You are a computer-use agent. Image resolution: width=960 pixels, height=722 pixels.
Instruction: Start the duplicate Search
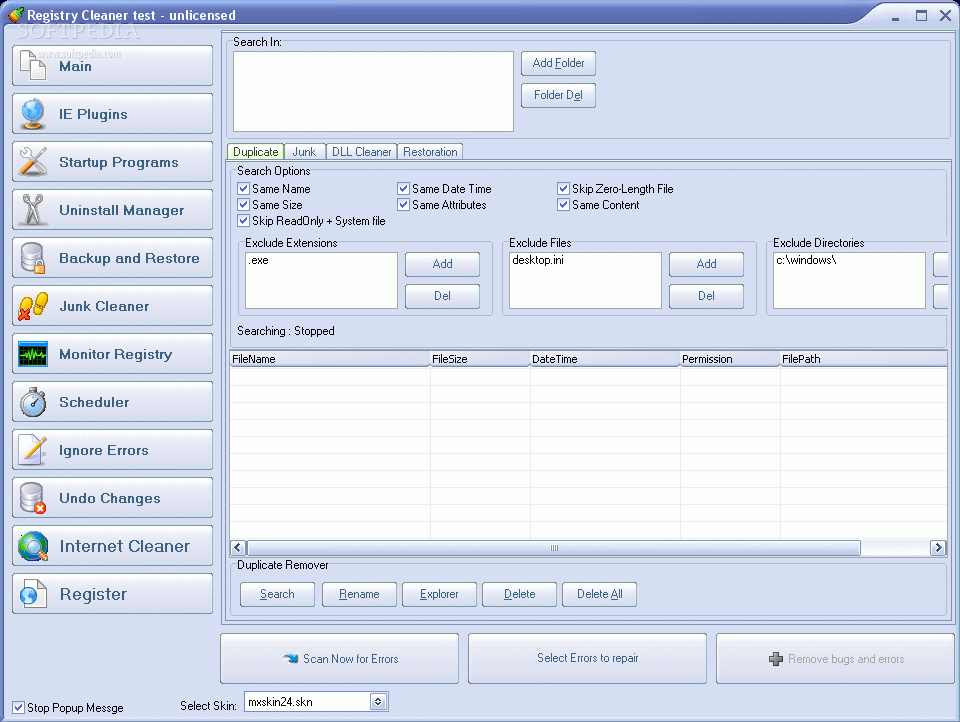(x=277, y=594)
